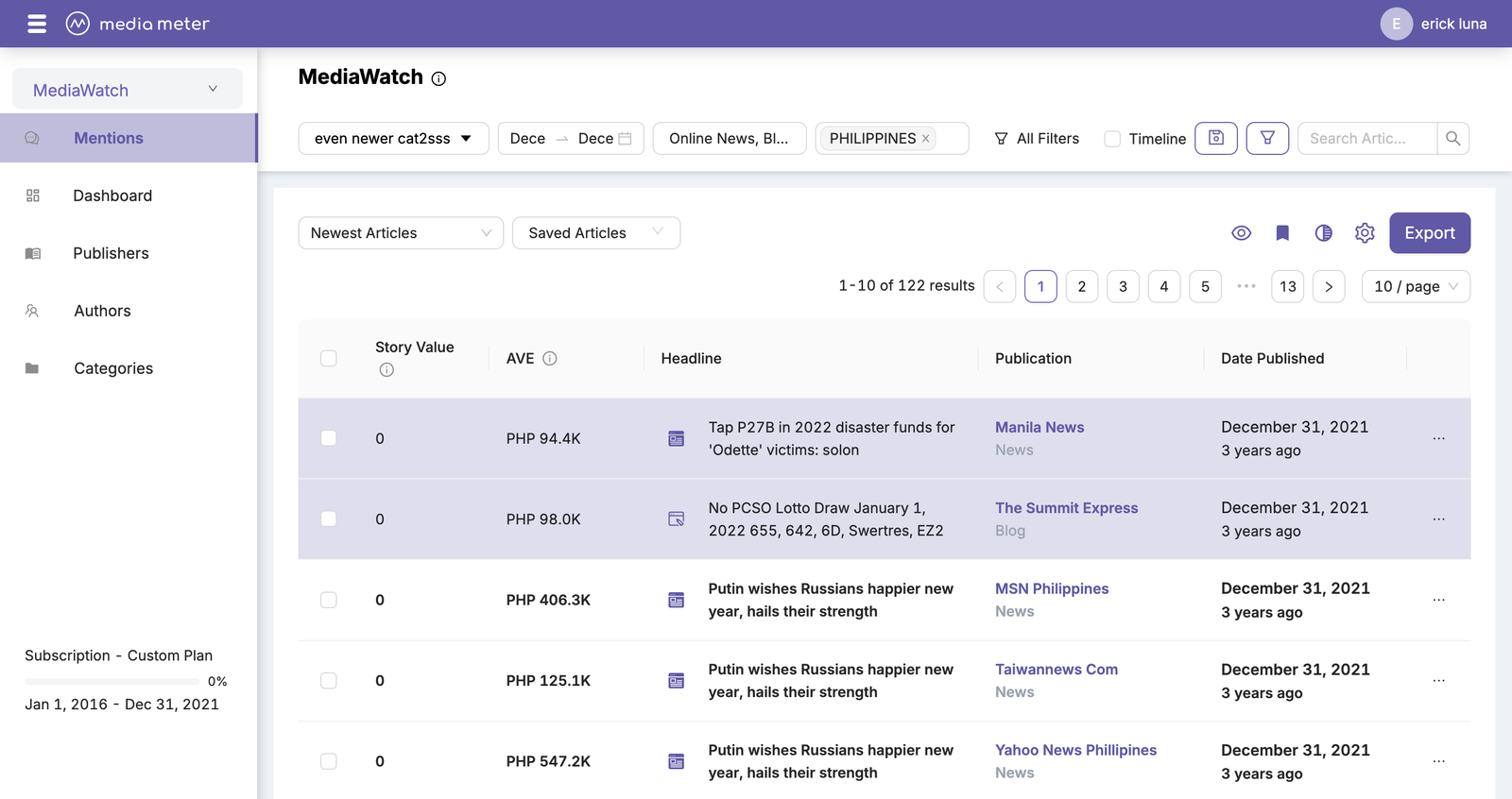
Task: Click the AVE info icon
Action: tap(550, 358)
